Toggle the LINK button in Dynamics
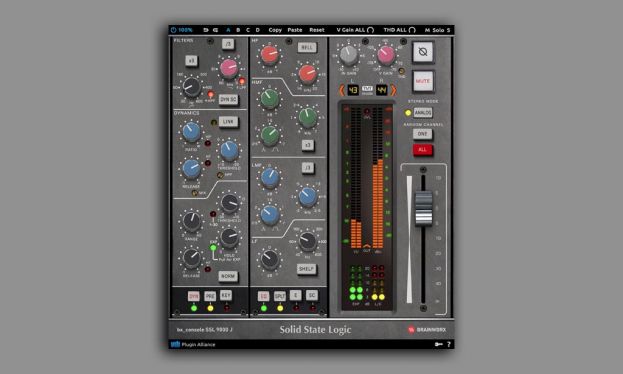 coord(228,122)
